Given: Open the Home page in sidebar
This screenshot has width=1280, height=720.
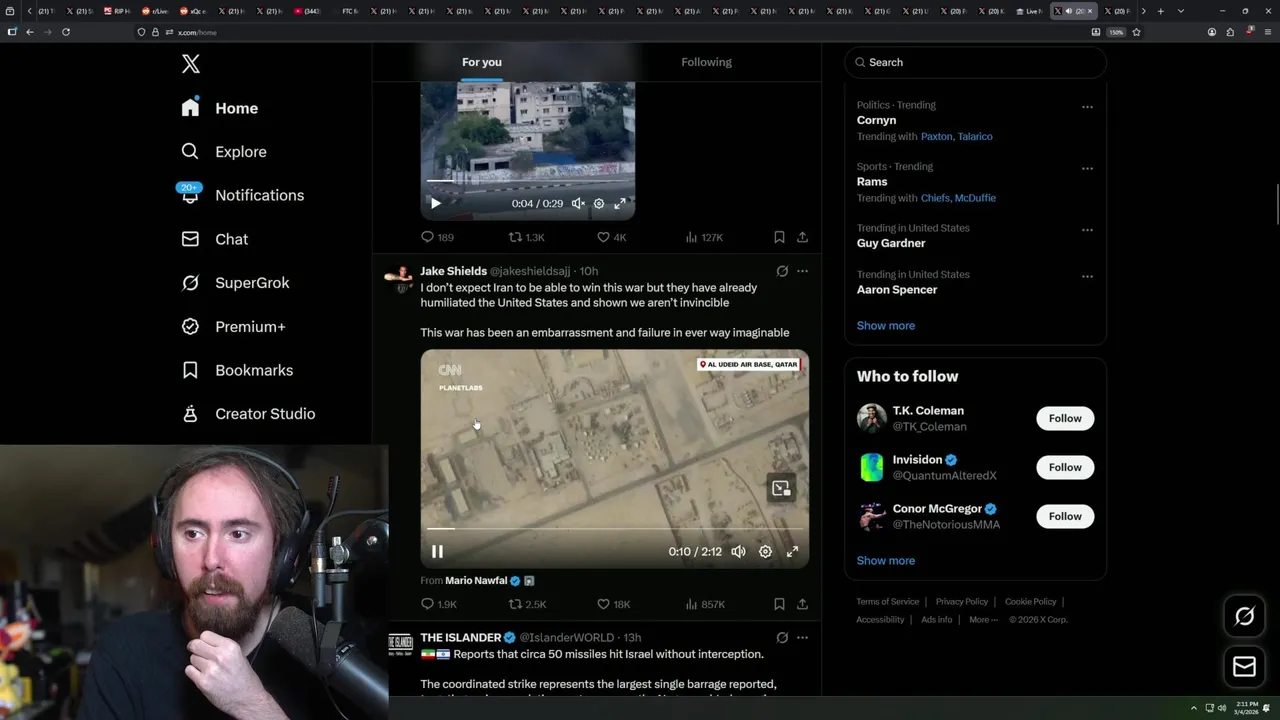Looking at the screenshot, I should 219,108.
